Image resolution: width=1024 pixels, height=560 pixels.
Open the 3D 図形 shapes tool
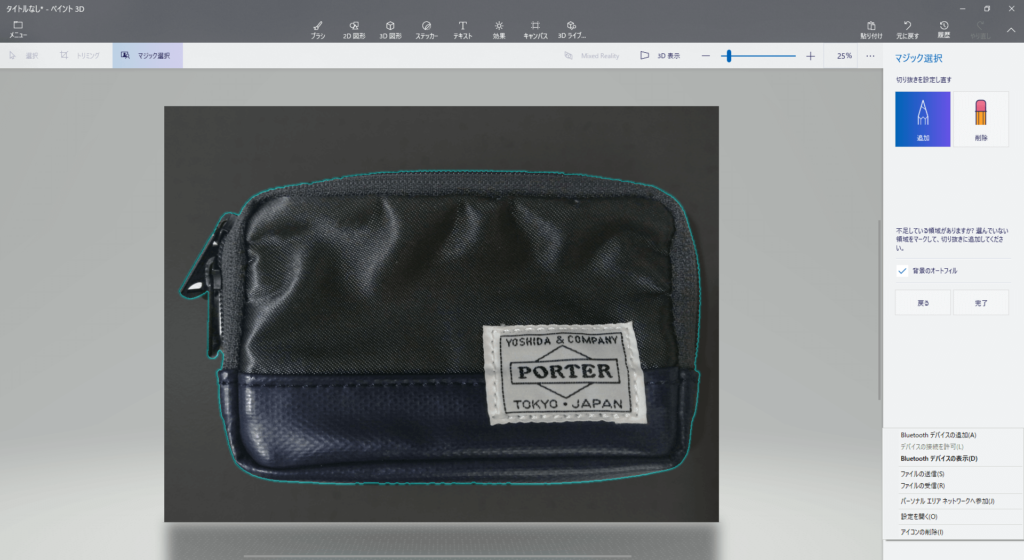pos(391,30)
